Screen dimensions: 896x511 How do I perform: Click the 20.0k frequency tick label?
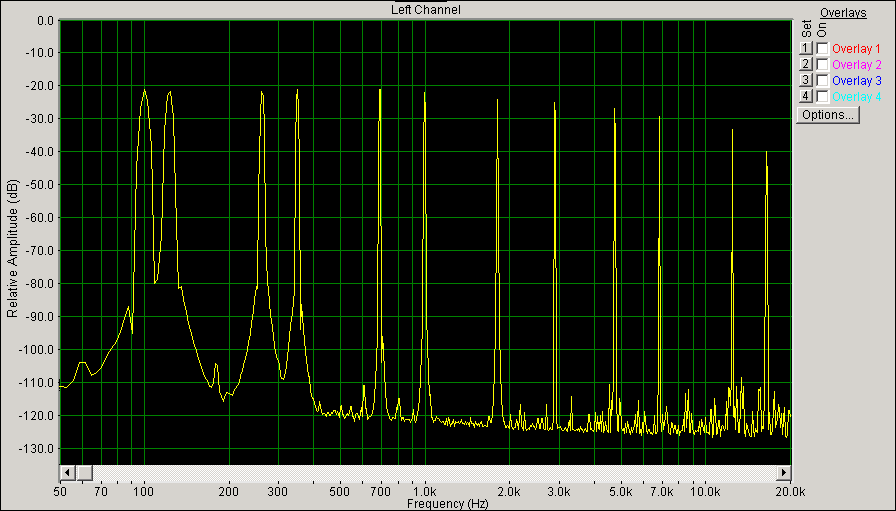click(x=791, y=492)
